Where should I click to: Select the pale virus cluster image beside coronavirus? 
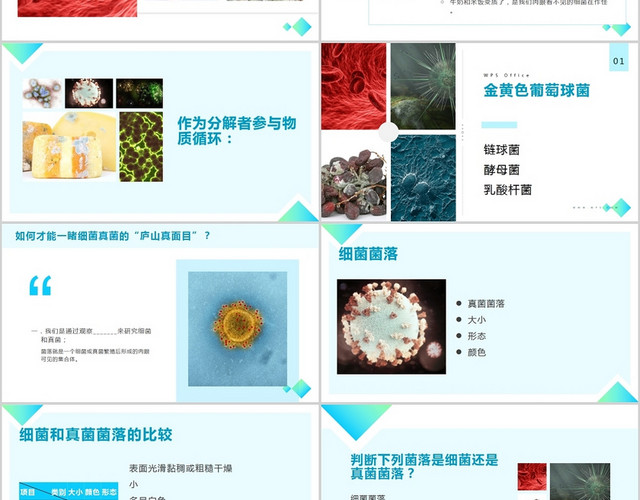42,93
